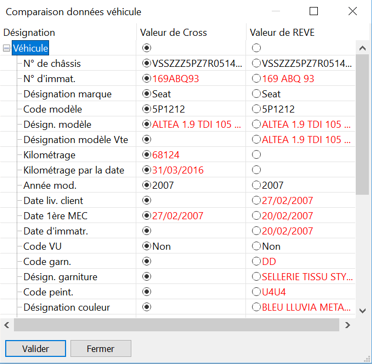Select the Code modèle row label

(x=52, y=109)
